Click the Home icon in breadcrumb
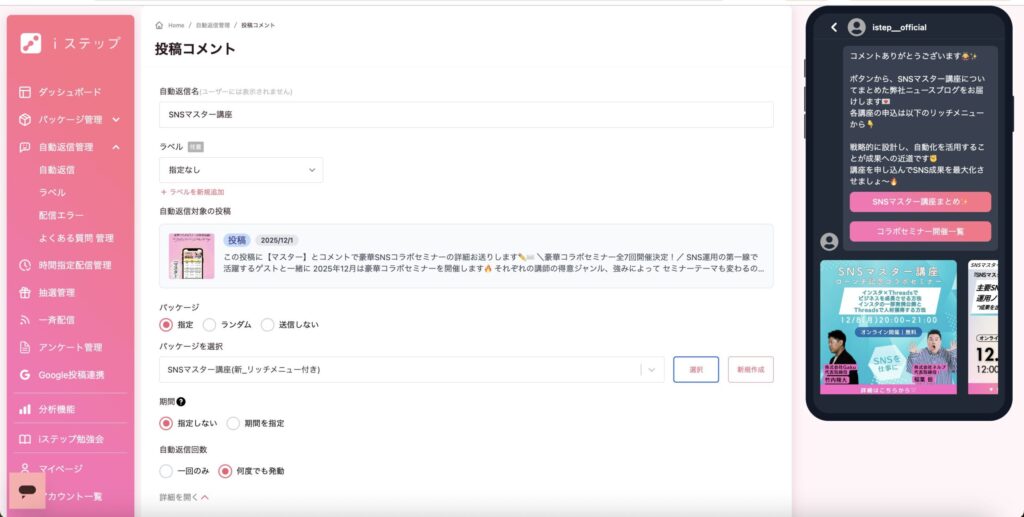Screen dimensions: 1024x517 tap(159, 25)
